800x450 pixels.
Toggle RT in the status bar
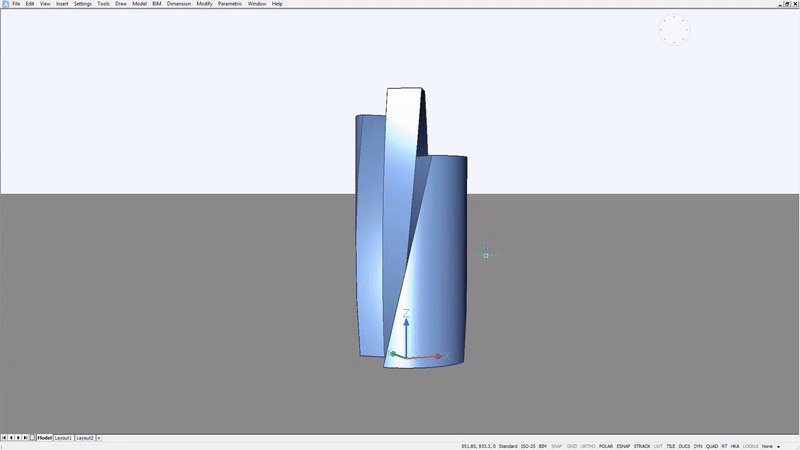pos(724,446)
